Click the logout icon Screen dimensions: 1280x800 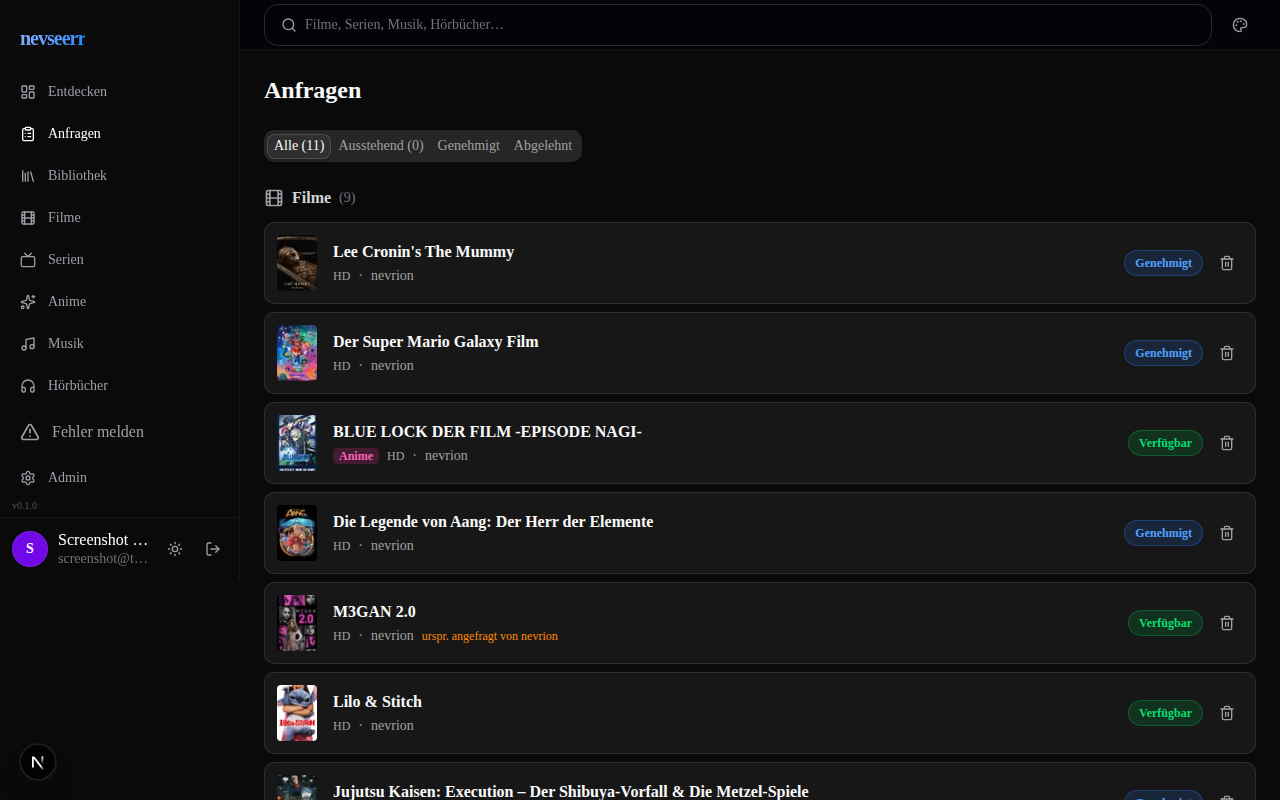point(213,549)
